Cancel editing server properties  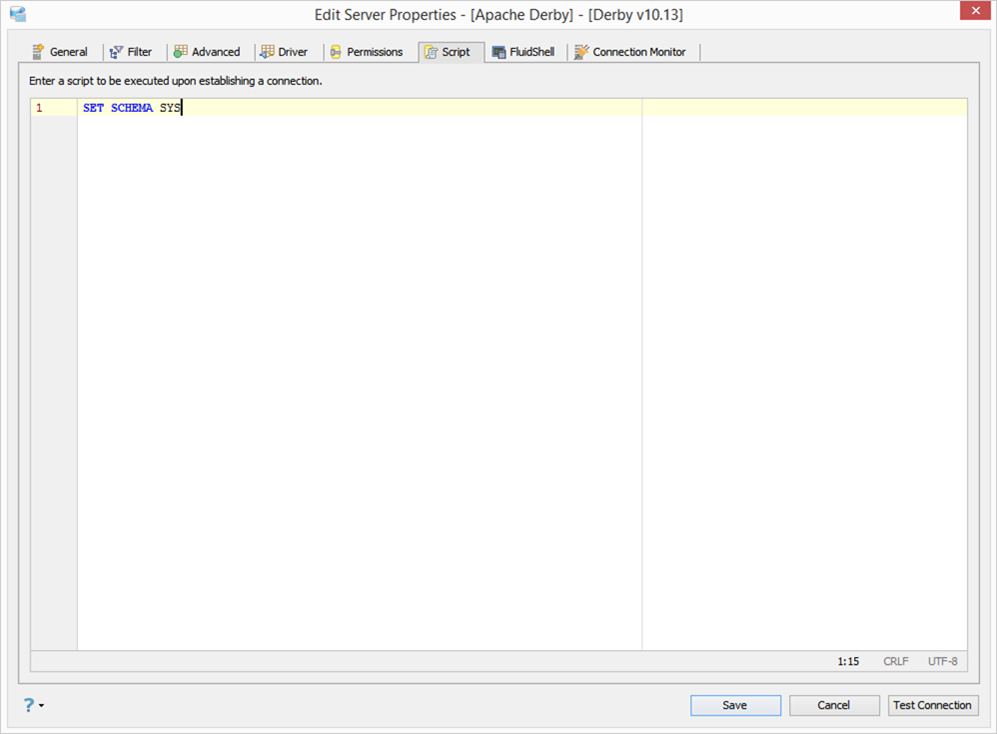pyautogui.click(x=834, y=705)
